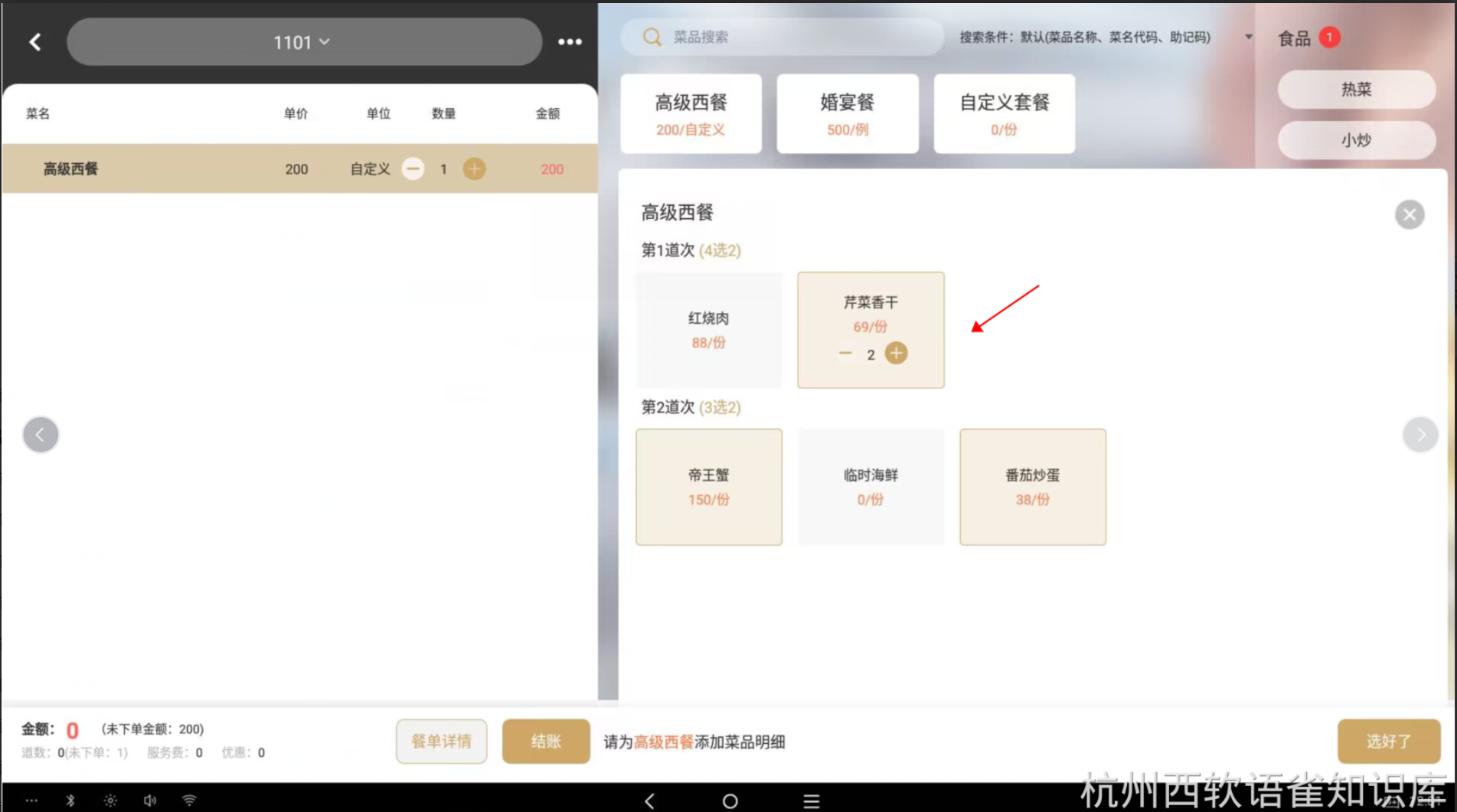Click the 服务费: 0 text
This screenshot has width=1457, height=812.
175,752
